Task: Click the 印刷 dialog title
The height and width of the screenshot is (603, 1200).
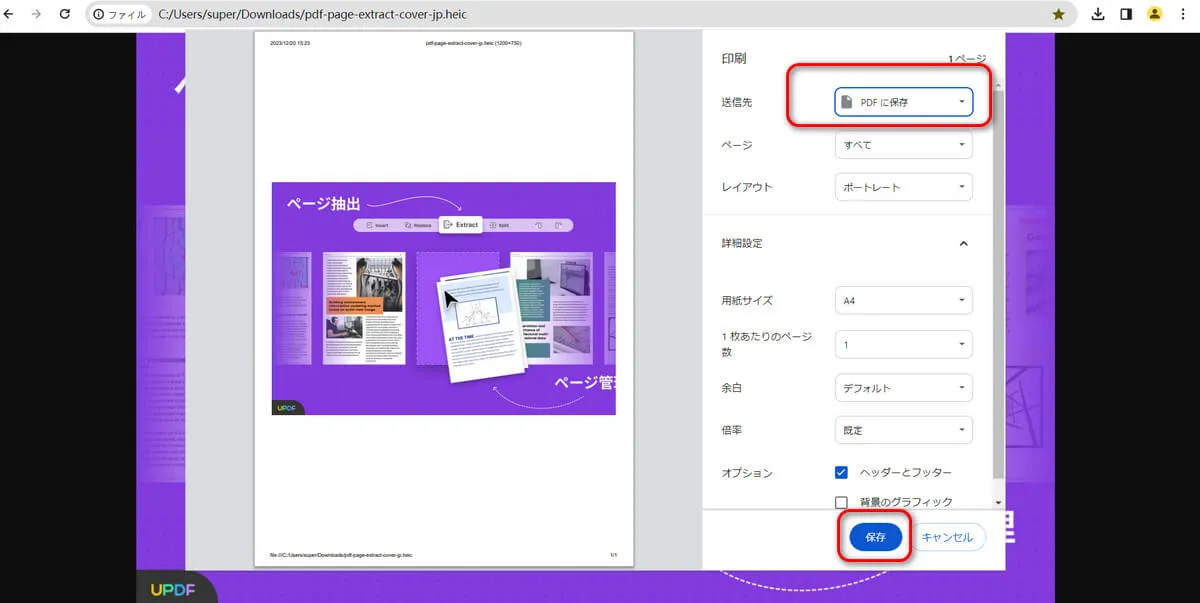Action: [x=734, y=58]
